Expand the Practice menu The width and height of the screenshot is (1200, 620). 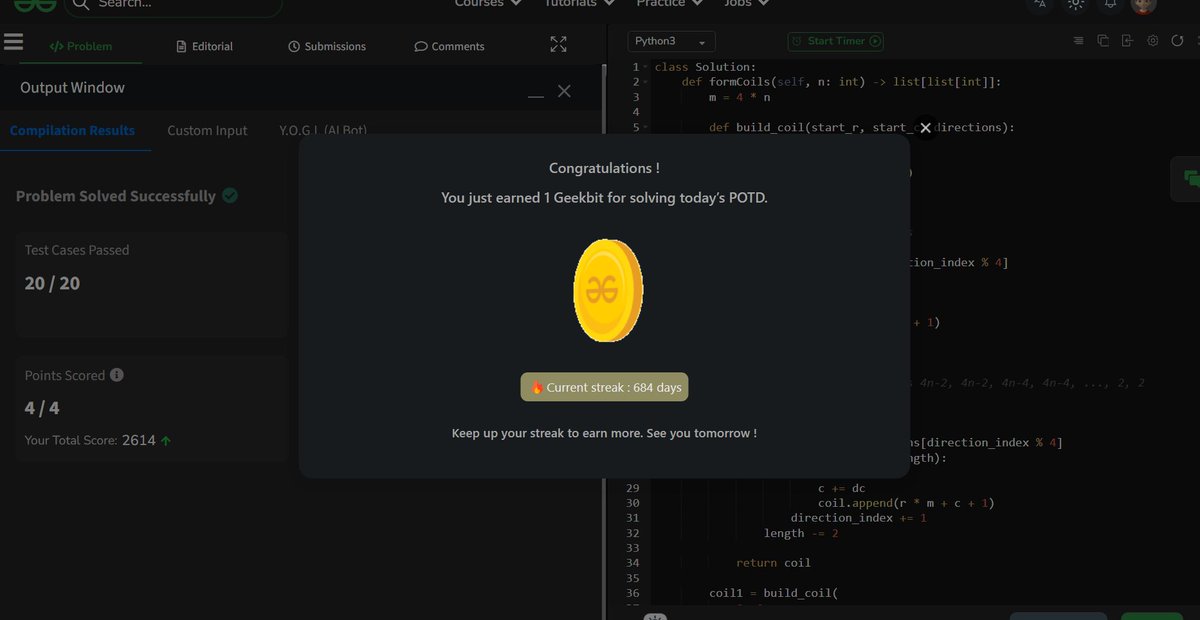669,4
